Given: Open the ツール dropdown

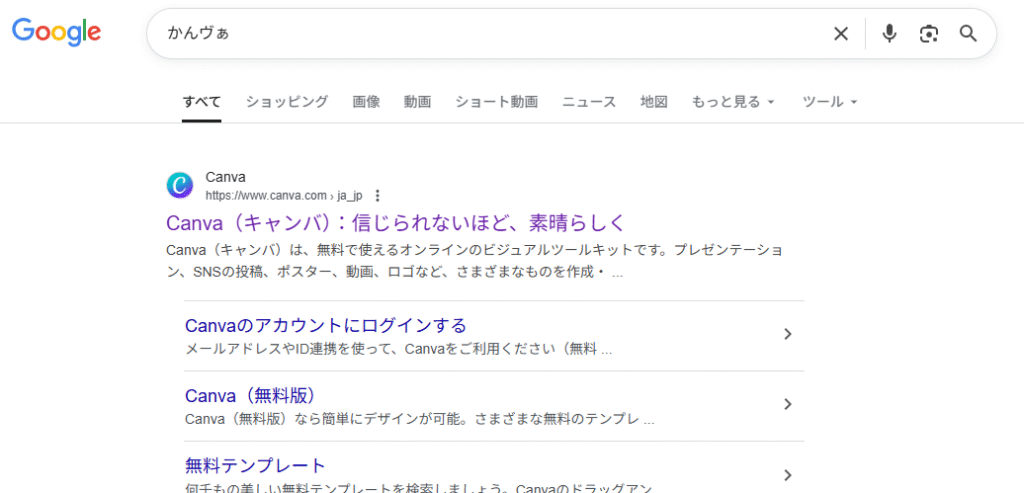Looking at the screenshot, I should point(830,102).
